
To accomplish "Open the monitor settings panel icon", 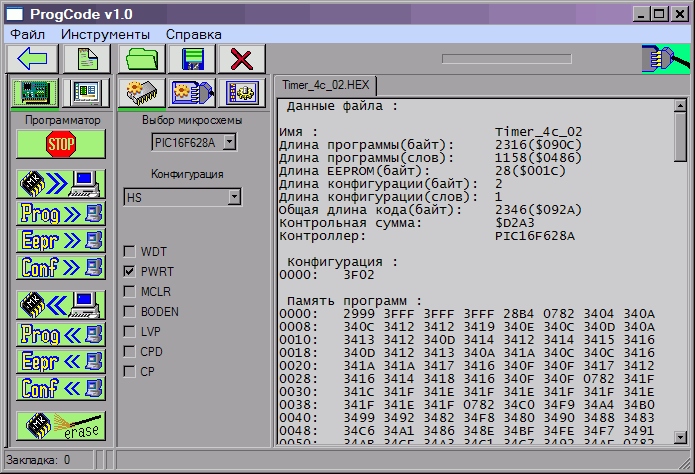I will coord(86,93).
